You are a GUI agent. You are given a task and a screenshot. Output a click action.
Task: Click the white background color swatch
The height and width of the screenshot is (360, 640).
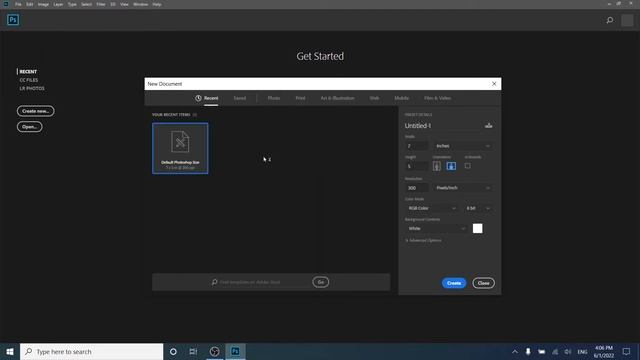click(x=478, y=229)
